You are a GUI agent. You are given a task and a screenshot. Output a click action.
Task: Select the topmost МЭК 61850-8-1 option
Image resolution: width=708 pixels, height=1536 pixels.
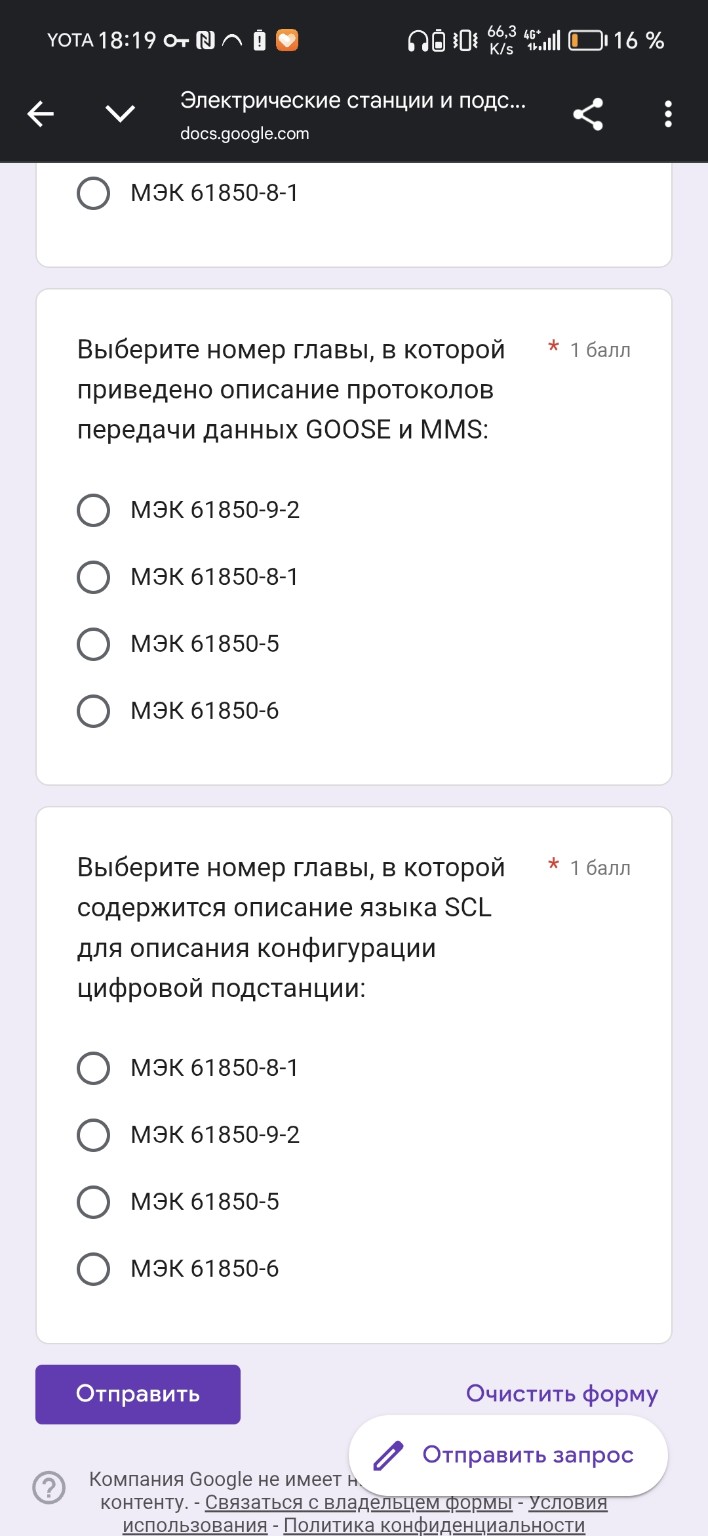(x=93, y=193)
